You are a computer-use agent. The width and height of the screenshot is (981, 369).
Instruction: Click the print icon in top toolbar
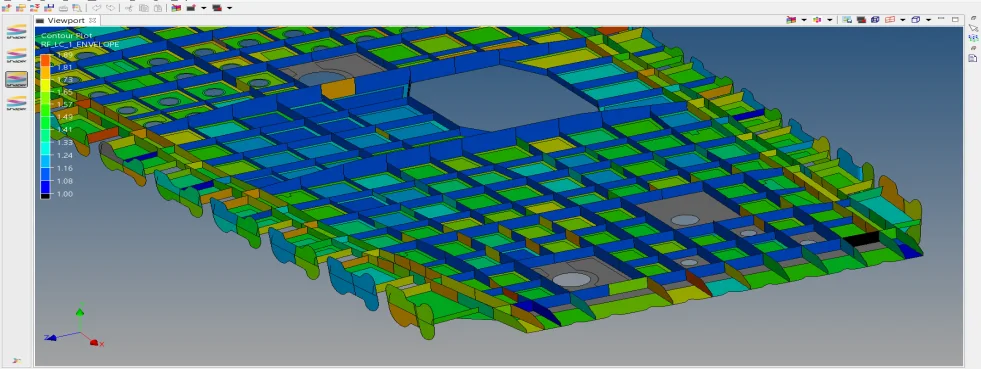click(x=63, y=8)
